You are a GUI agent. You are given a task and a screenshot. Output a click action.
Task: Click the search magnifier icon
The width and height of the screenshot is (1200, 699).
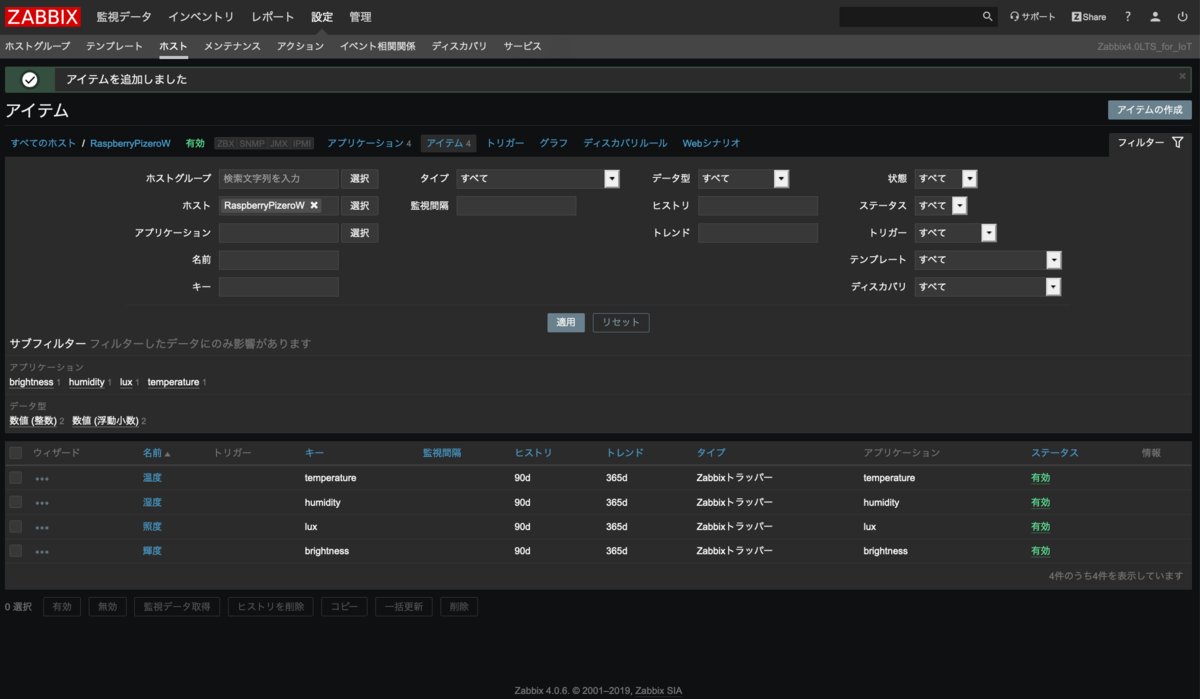988,17
